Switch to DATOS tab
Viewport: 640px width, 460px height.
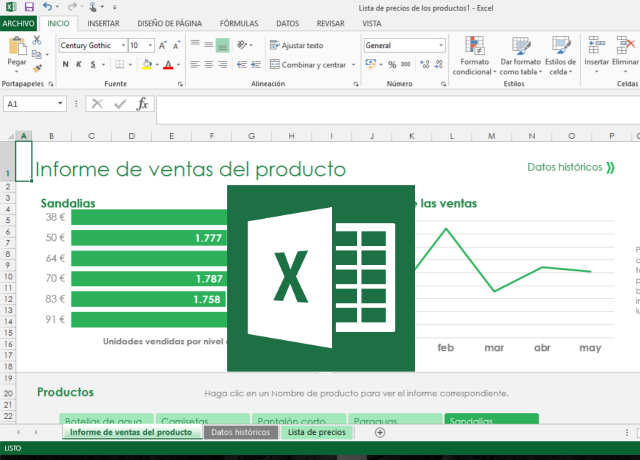(287, 24)
